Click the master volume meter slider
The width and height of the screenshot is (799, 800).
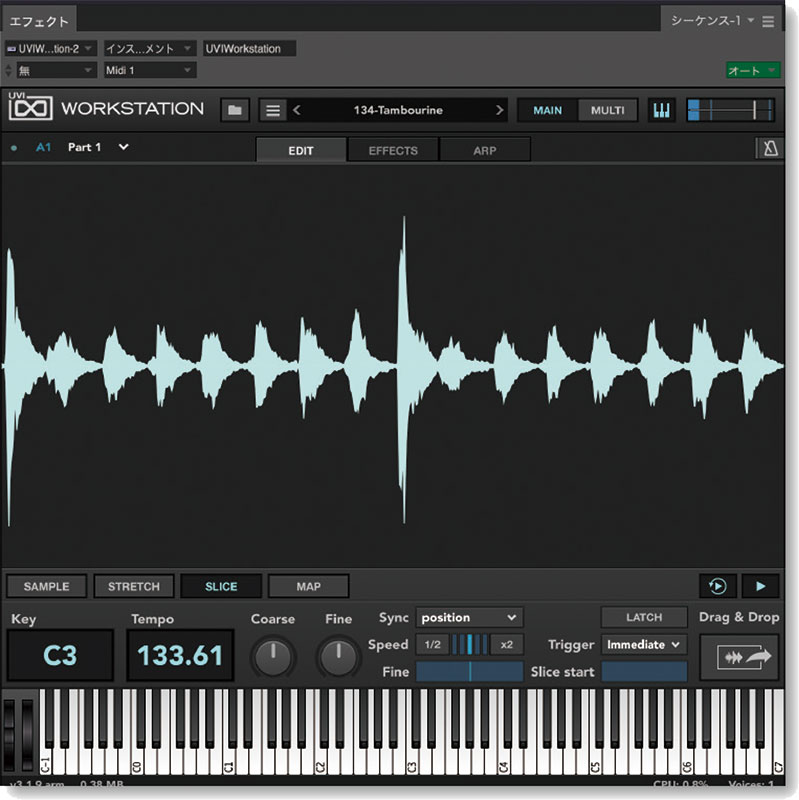tap(731, 110)
